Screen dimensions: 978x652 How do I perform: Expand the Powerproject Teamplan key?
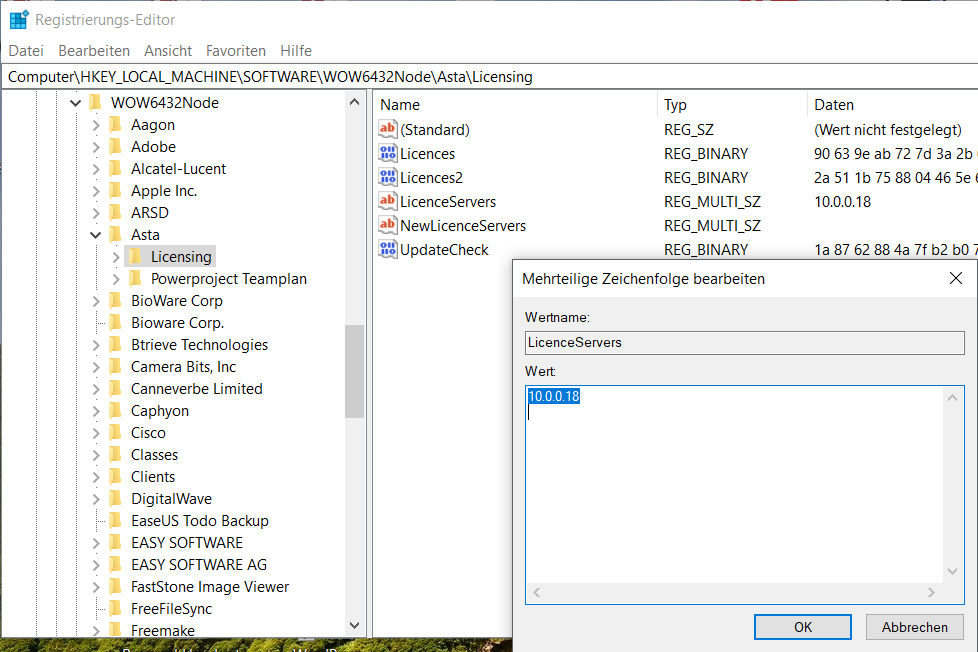click(x=116, y=279)
